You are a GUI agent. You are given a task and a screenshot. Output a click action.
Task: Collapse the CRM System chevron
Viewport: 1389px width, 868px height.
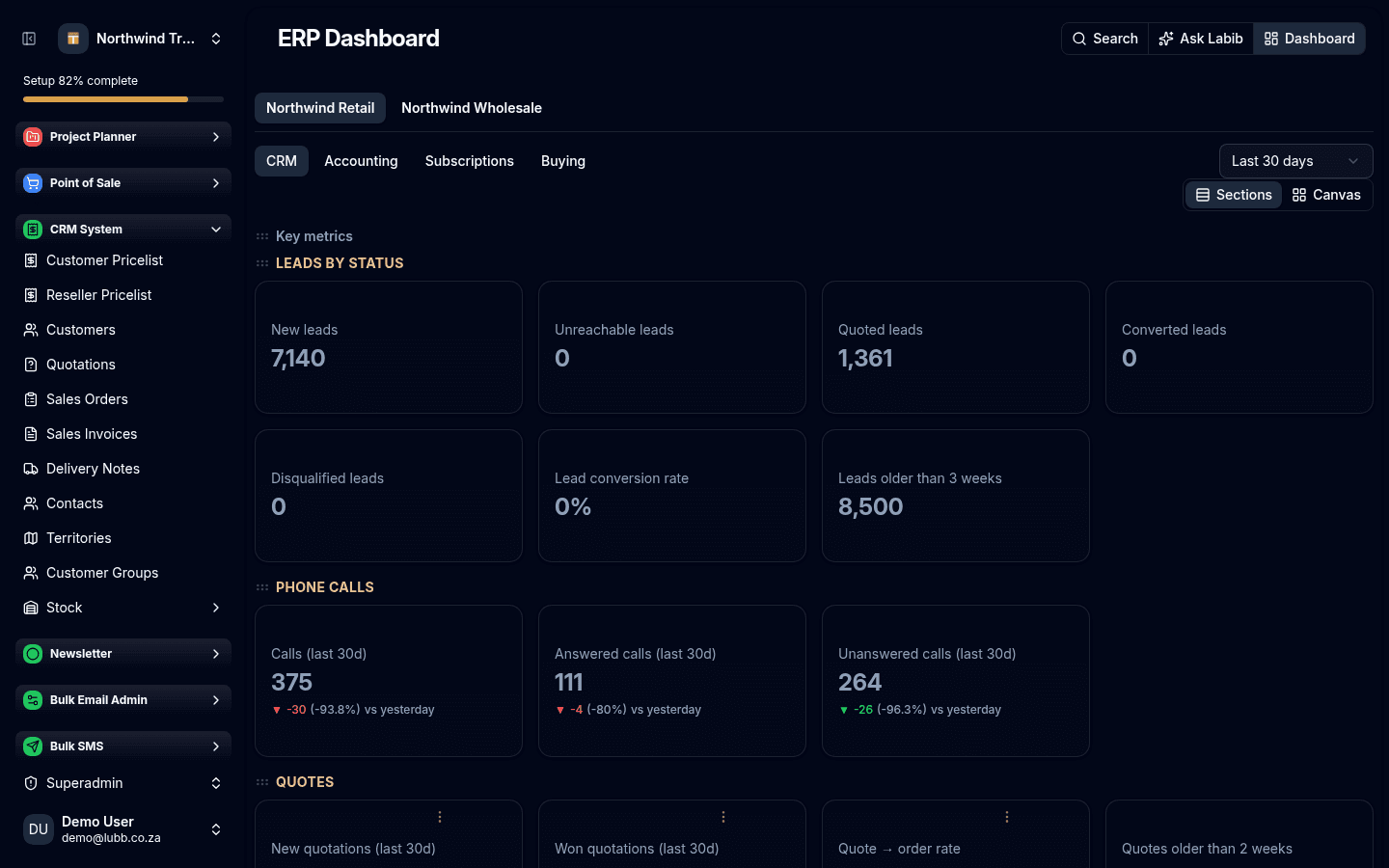[x=216, y=230]
